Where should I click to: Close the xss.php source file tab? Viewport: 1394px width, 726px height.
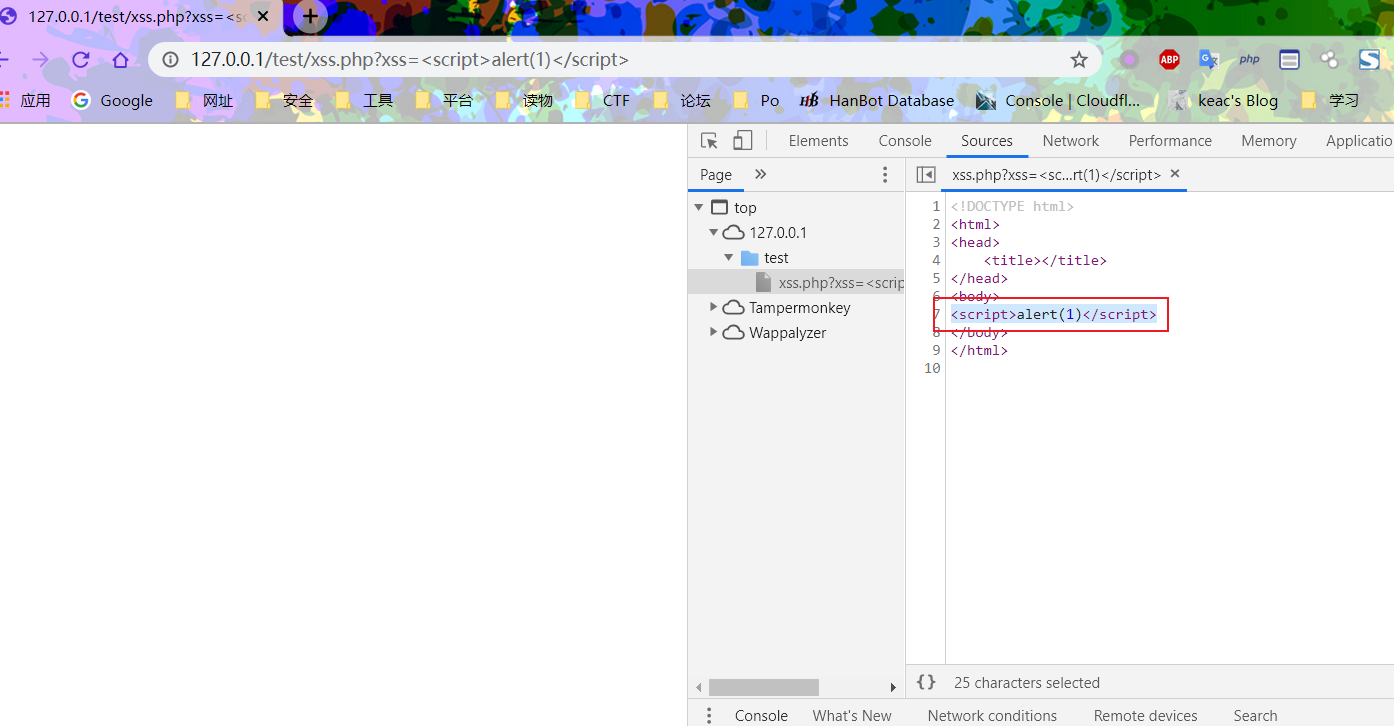[1175, 174]
